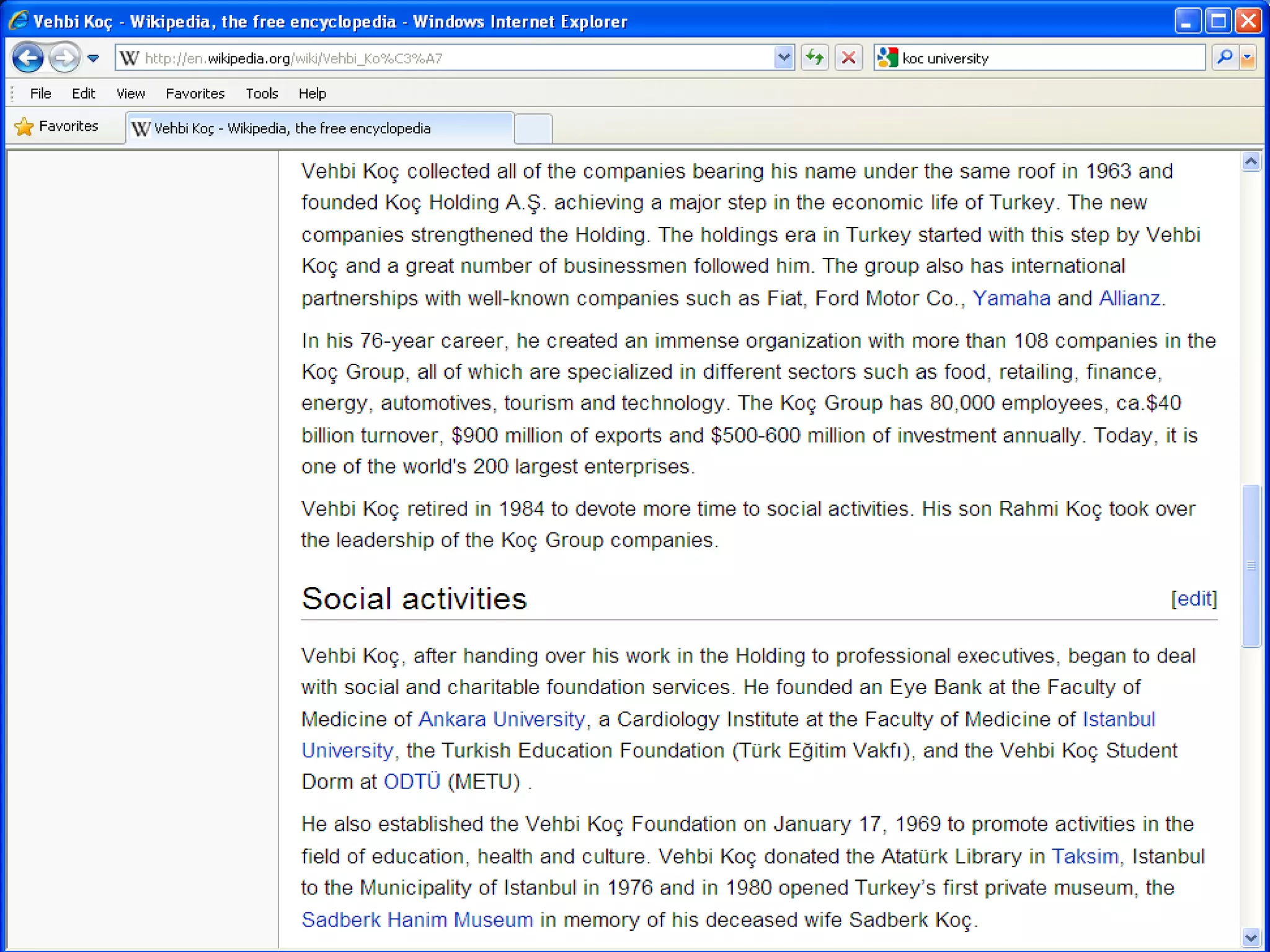
Task: Click the red Stop loading icon
Action: [x=848, y=58]
